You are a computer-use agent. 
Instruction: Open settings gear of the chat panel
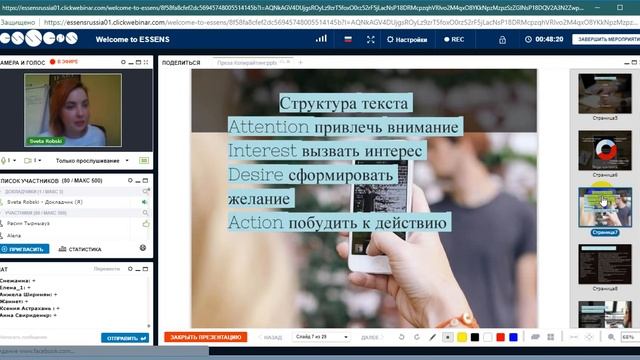(x=130, y=269)
